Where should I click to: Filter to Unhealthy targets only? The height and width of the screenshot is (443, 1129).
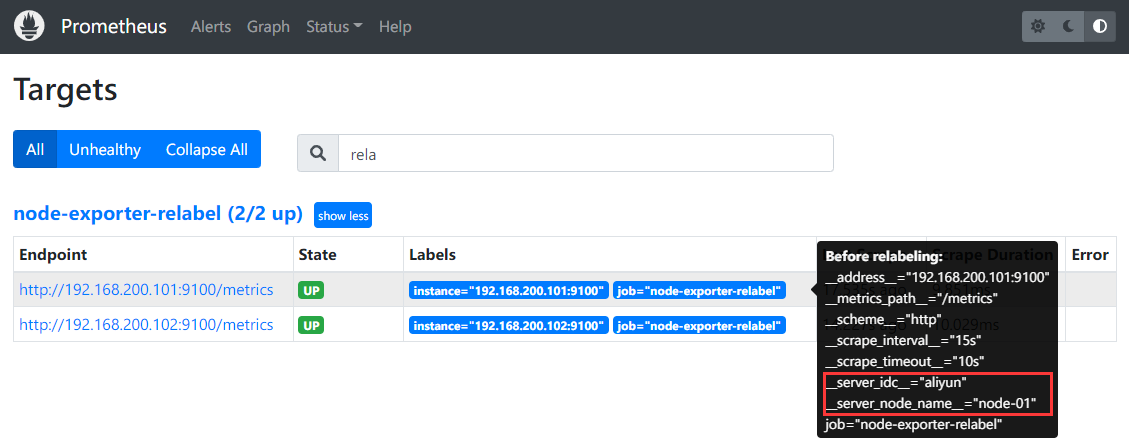105,149
